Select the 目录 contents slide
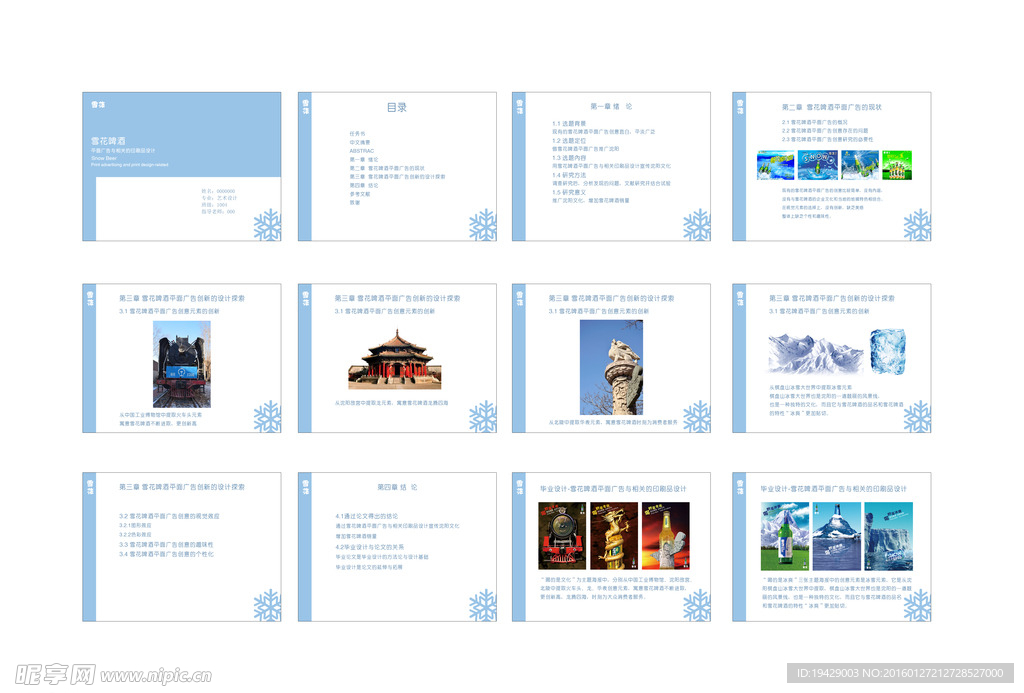 pyautogui.click(x=397, y=167)
